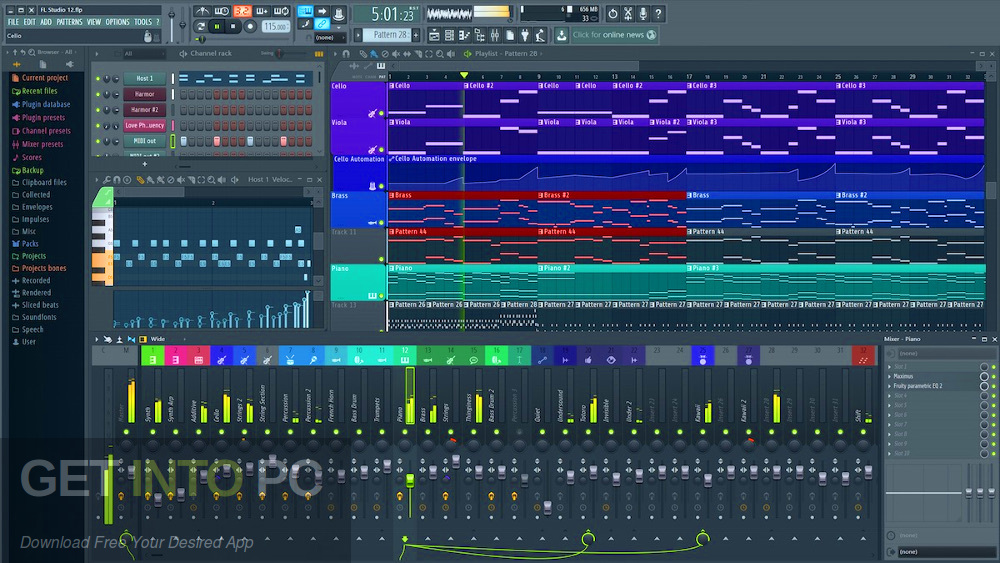Open channel rack menu arrow
The width and height of the screenshot is (1000, 563).
pos(97,54)
